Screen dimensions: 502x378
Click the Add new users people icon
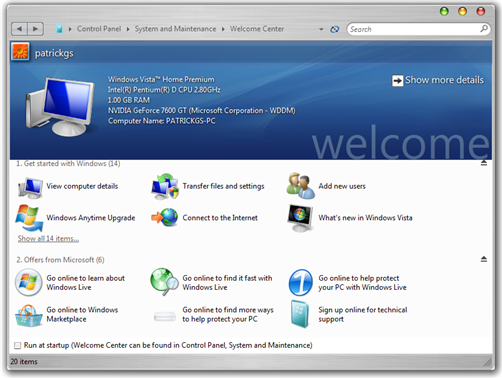pos(300,186)
